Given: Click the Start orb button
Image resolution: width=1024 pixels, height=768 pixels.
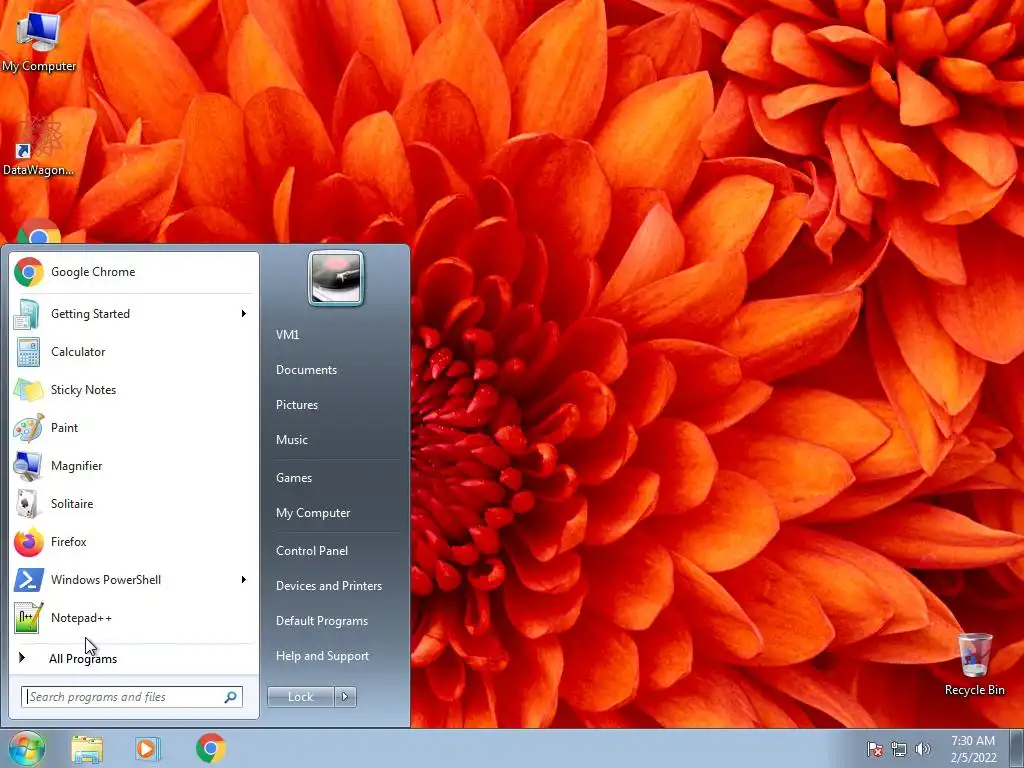Looking at the screenshot, I should point(27,748).
